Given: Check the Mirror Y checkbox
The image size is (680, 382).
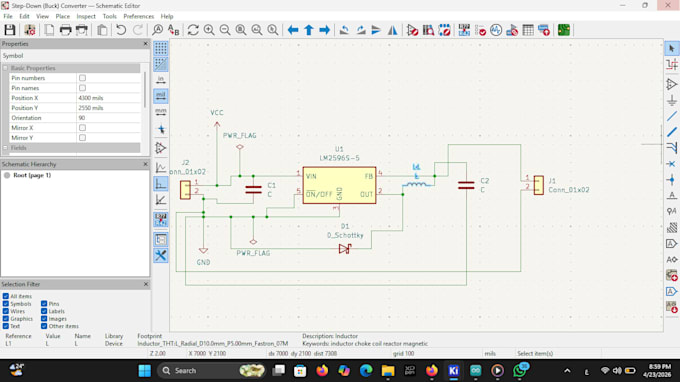Looking at the screenshot, I should 82,138.
